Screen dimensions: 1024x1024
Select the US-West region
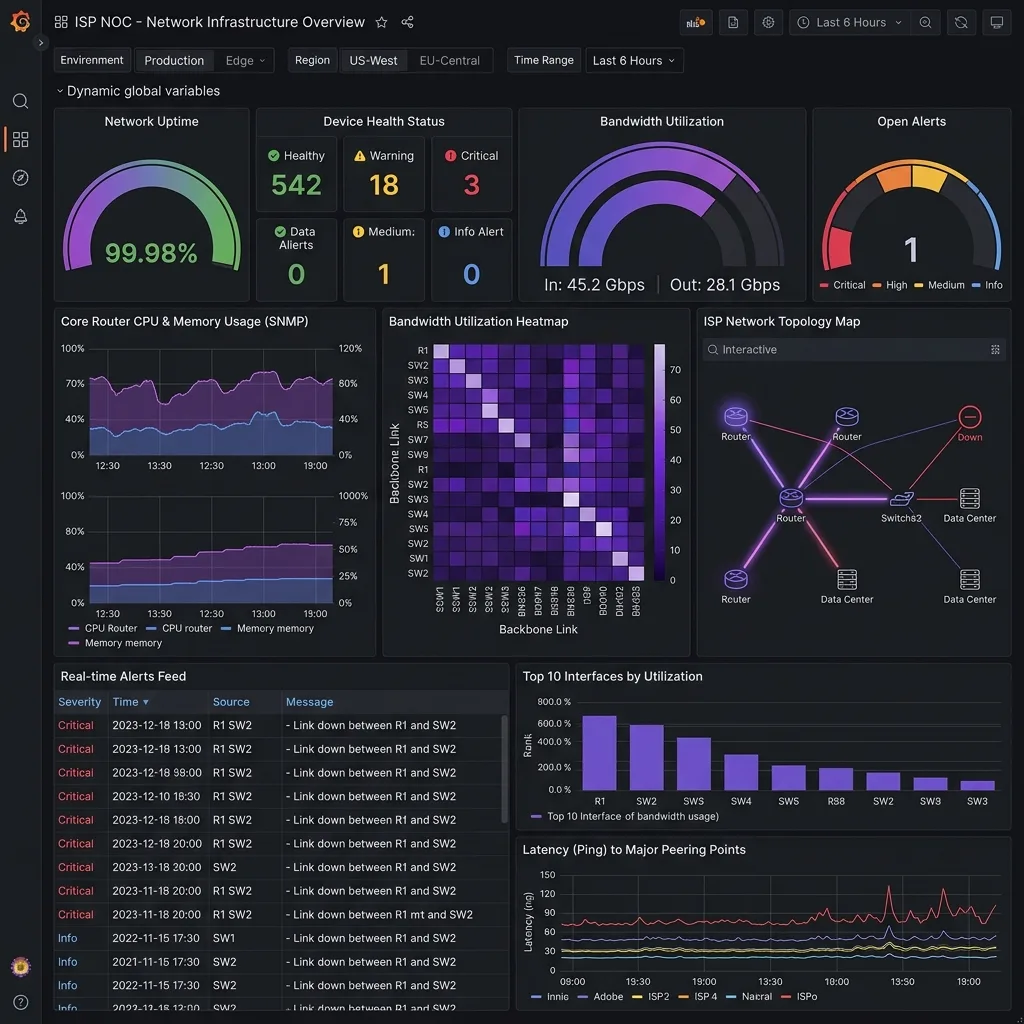click(373, 61)
